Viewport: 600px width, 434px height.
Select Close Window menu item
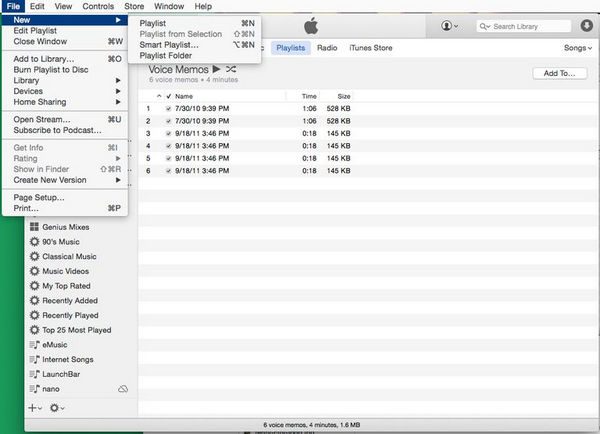click(65, 41)
